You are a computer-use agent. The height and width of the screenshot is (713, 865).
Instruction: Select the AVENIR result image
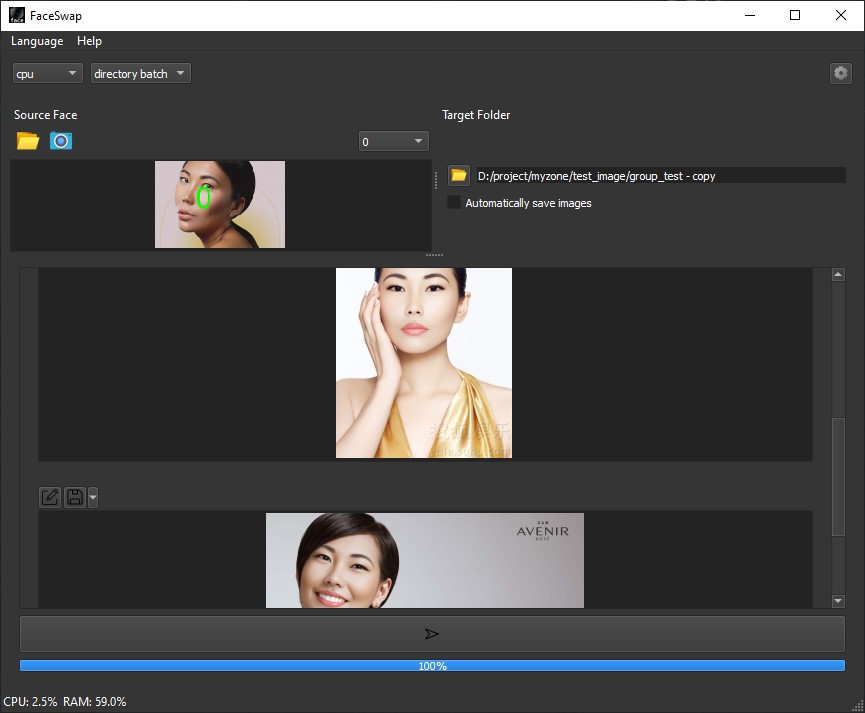click(x=425, y=560)
